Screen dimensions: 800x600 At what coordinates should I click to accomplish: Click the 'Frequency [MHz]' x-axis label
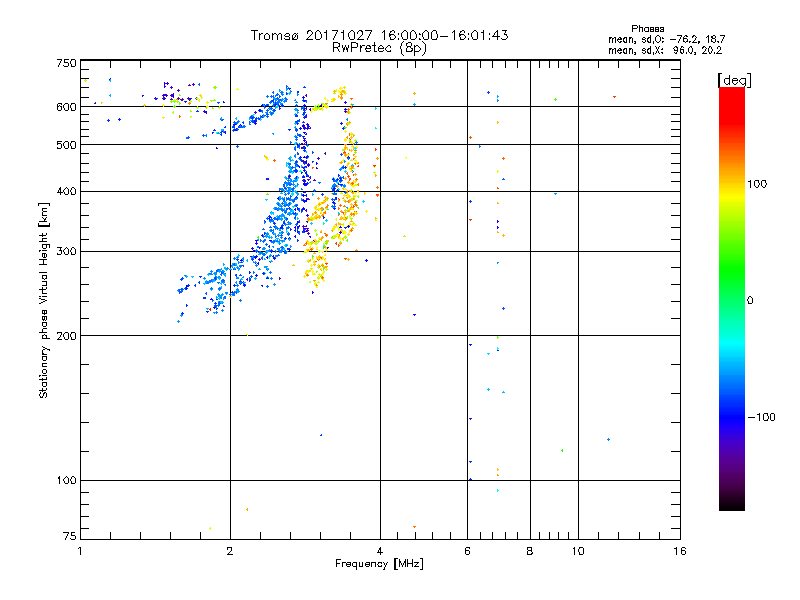(379, 564)
